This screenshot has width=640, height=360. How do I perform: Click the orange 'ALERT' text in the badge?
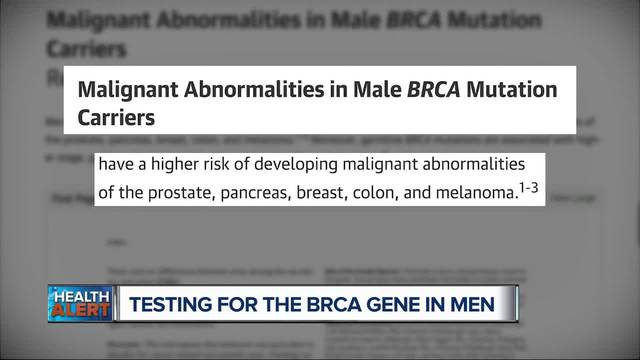pyautogui.click(x=81, y=311)
